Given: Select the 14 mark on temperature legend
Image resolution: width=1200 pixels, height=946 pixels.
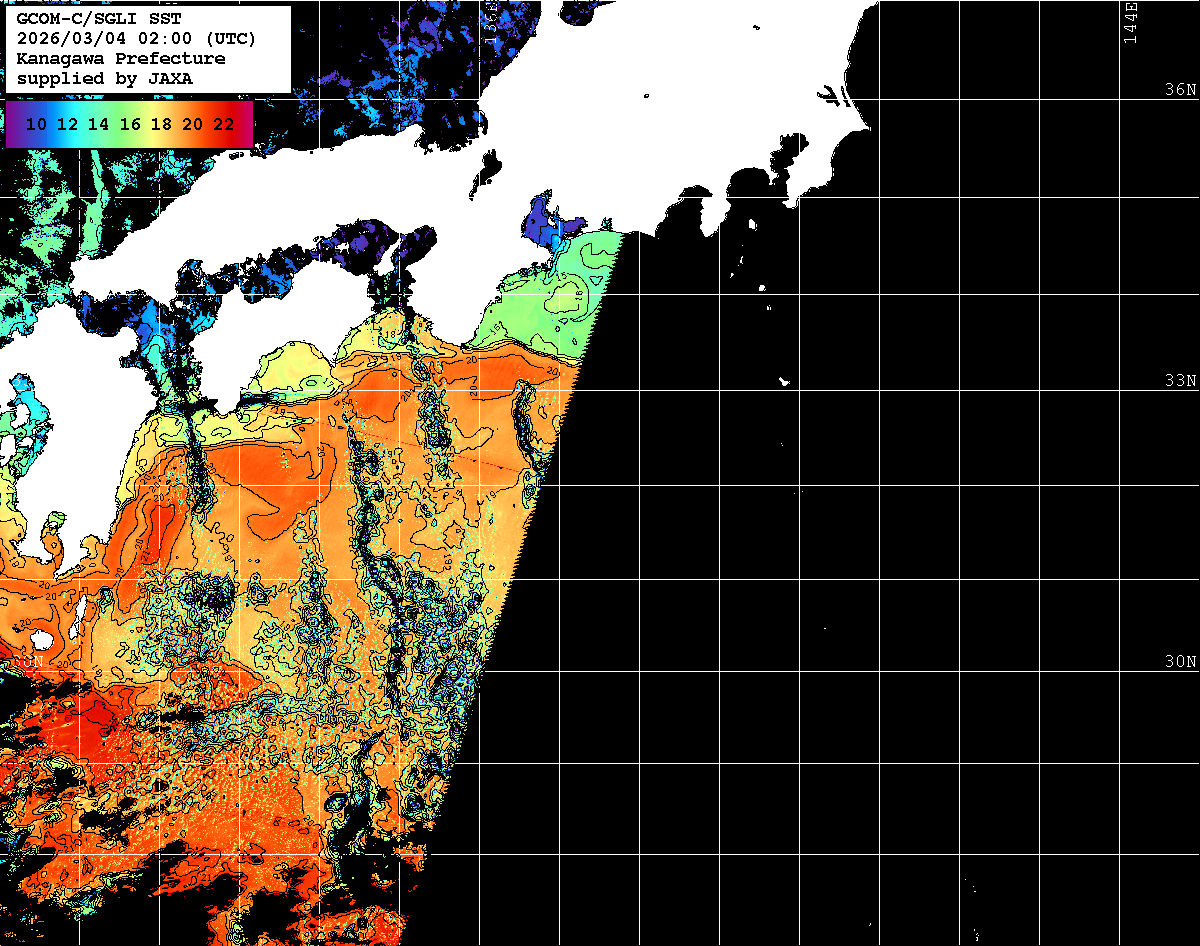Looking at the screenshot, I should tap(98, 124).
